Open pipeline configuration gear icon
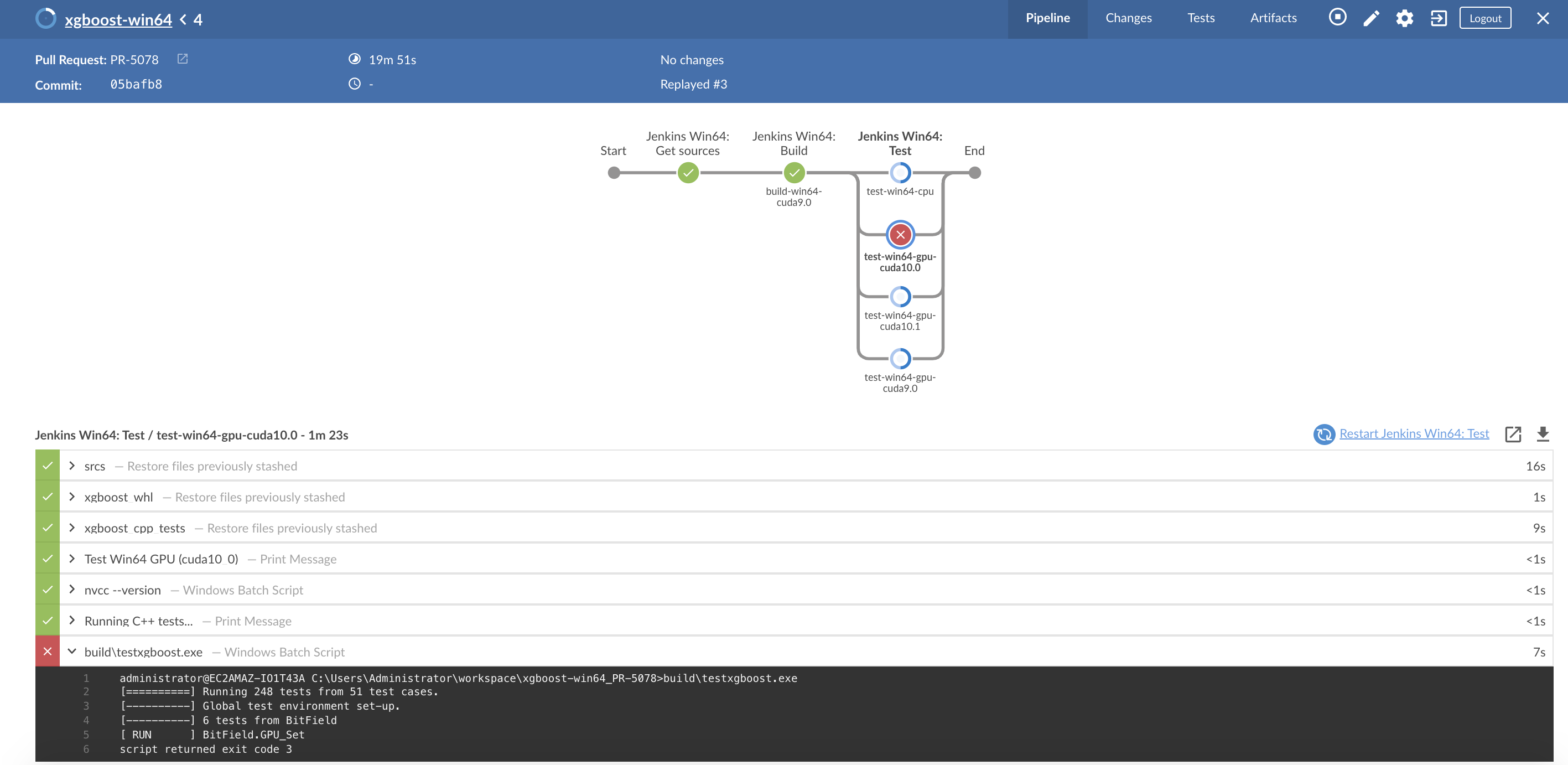Screen dimensions: 1568x765 point(1404,18)
